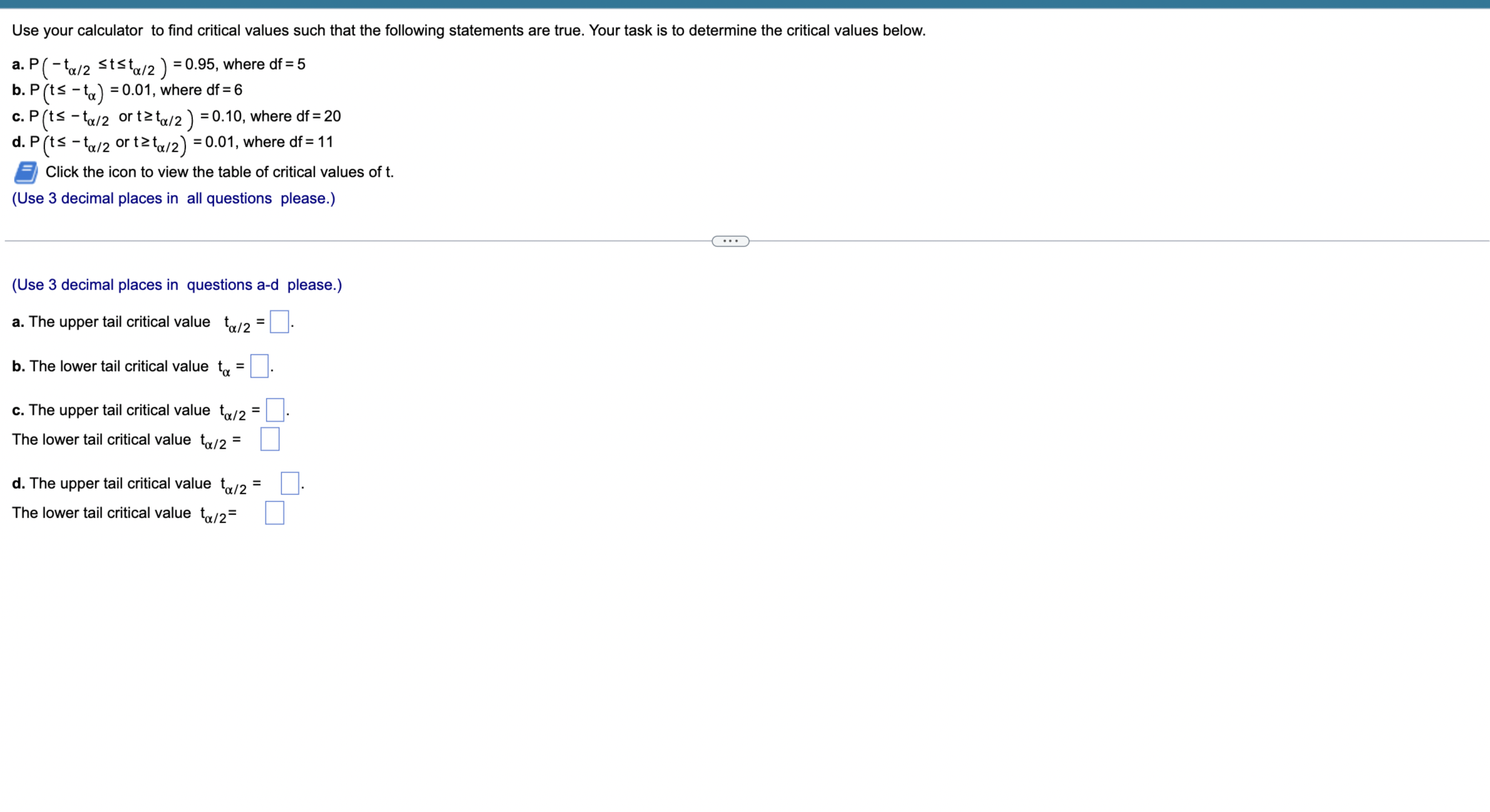Click the 'questions a-d please' decimal places note

pos(177,285)
